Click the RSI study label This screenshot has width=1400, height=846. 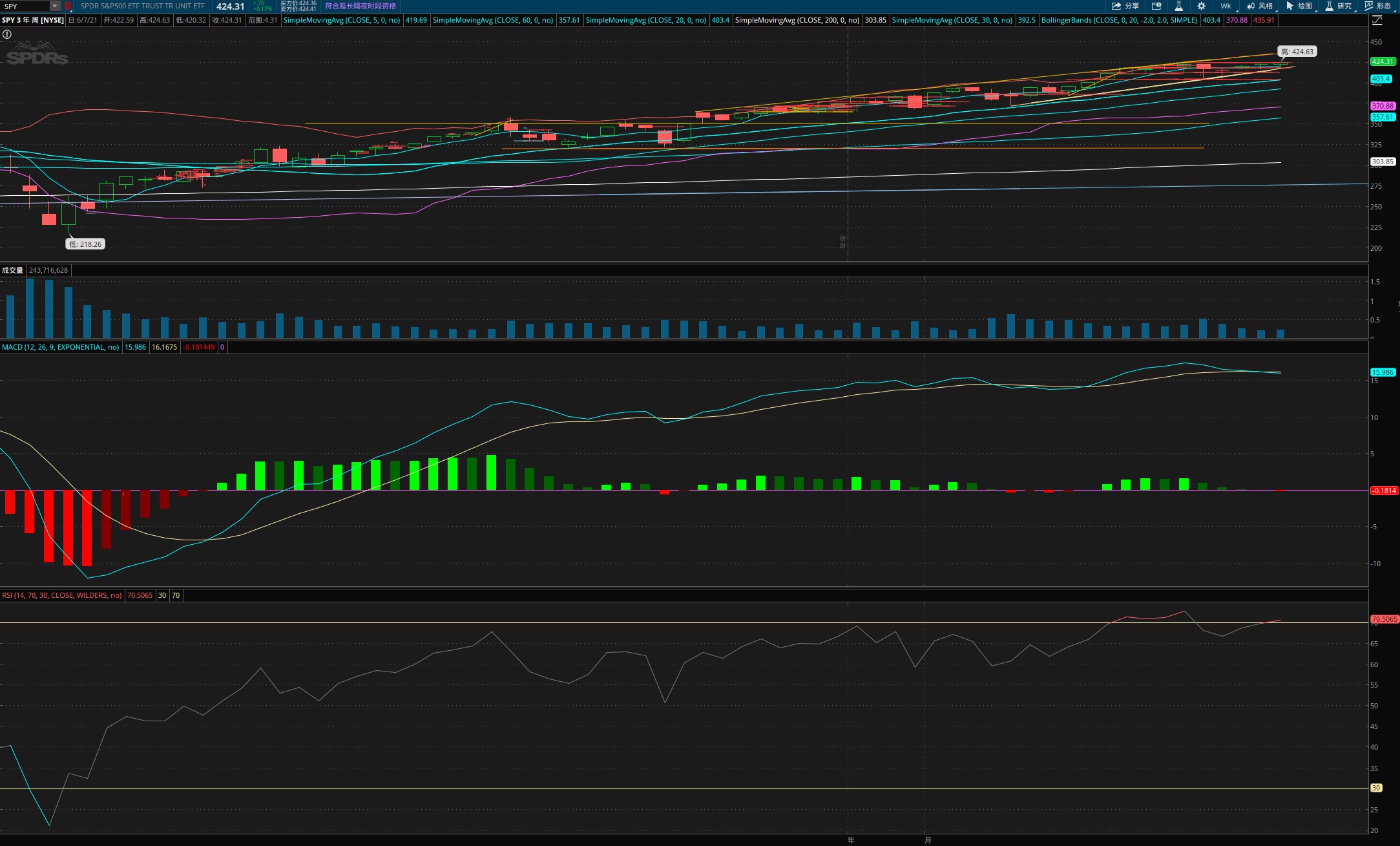[x=61, y=595]
